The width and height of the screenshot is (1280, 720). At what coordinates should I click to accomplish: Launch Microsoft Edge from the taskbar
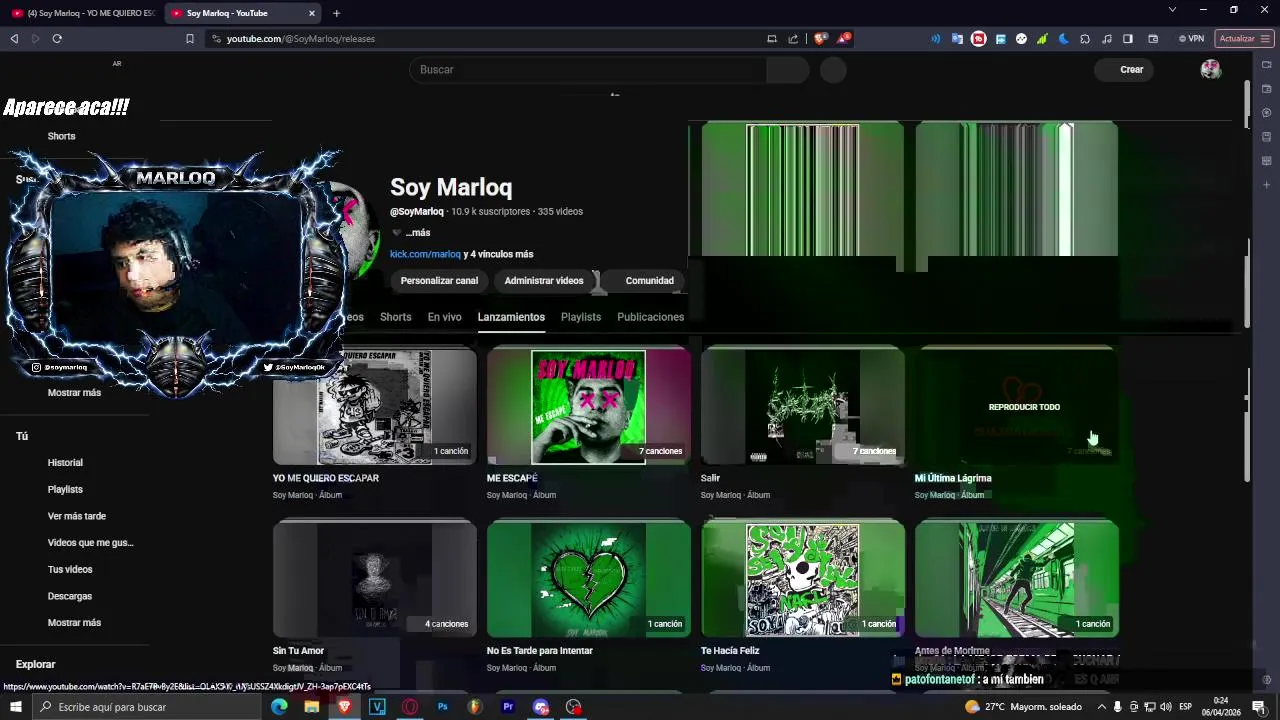(x=279, y=707)
